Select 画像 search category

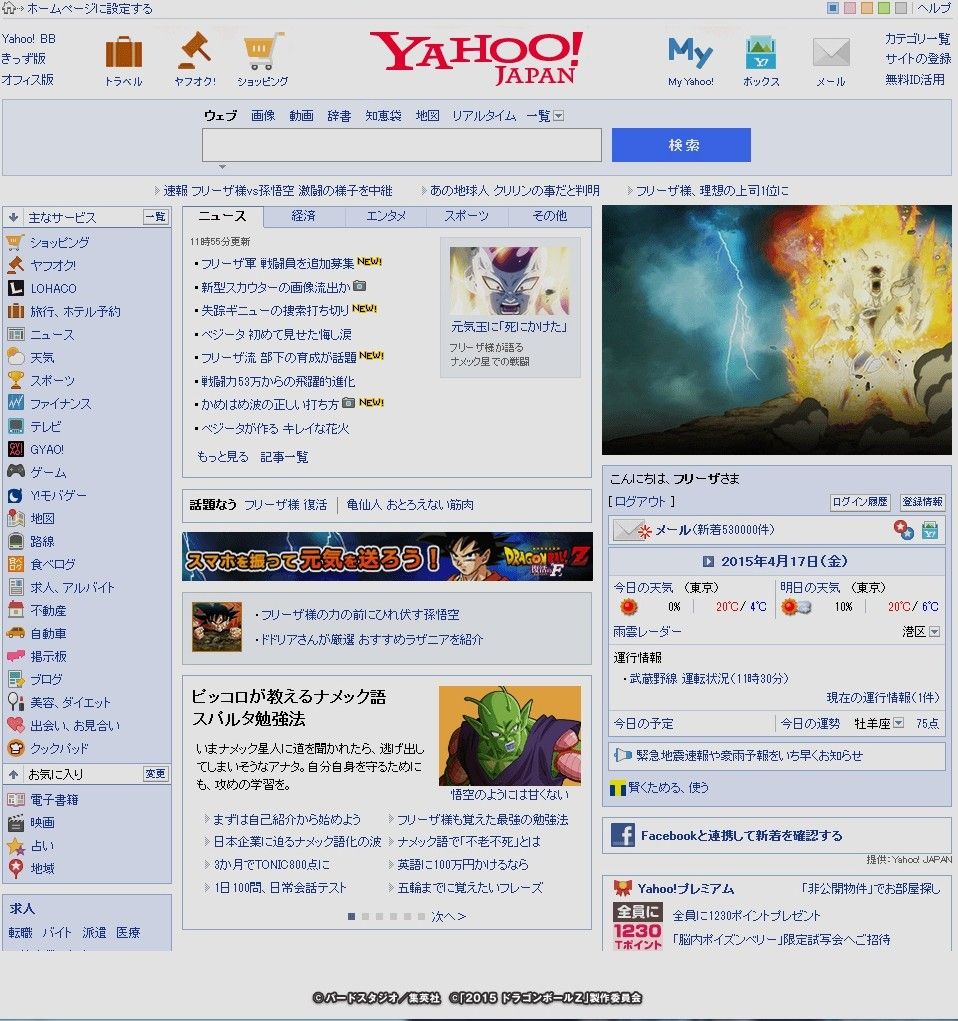pos(263,116)
